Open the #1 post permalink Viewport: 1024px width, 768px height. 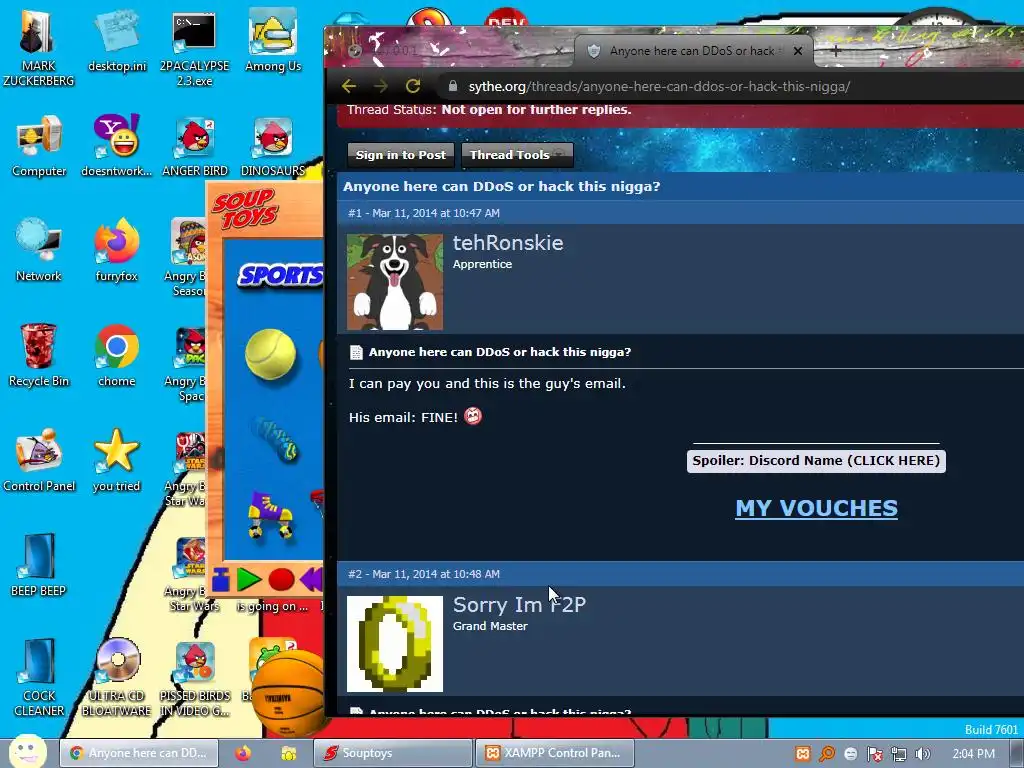pyautogui.click(x=355, y=213)
